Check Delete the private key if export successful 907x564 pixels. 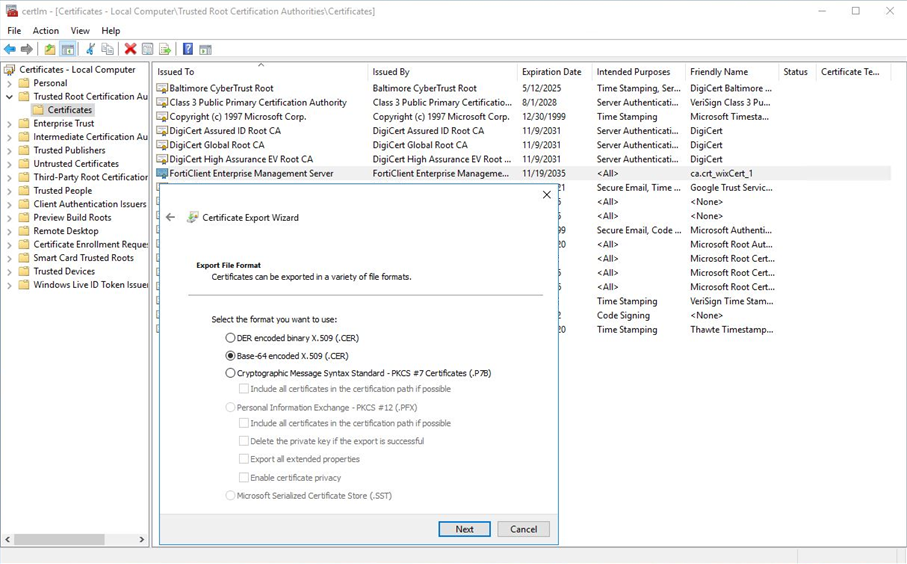[244, 441]
